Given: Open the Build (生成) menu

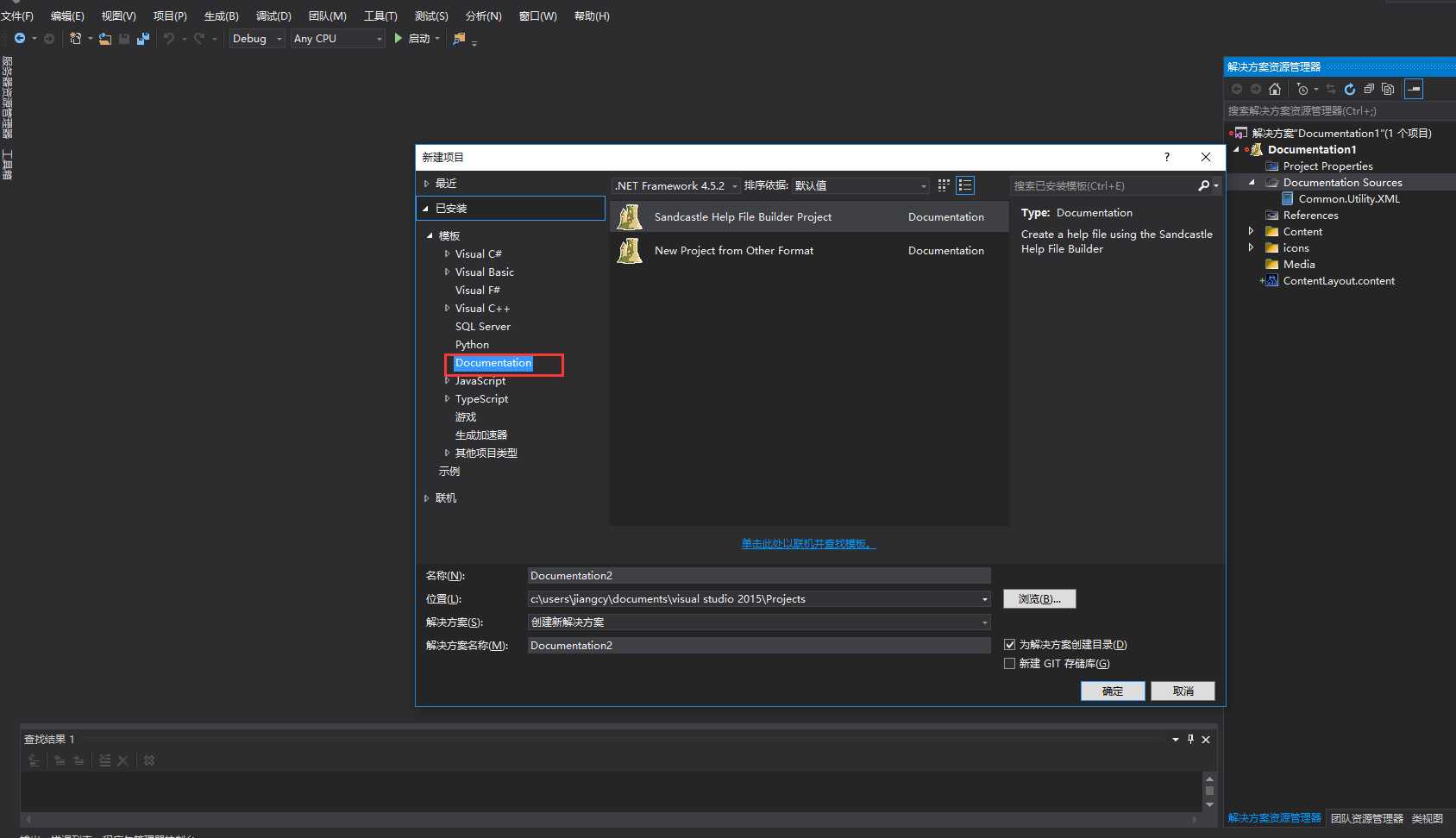Looking at the screenshot, I should 221,16.
